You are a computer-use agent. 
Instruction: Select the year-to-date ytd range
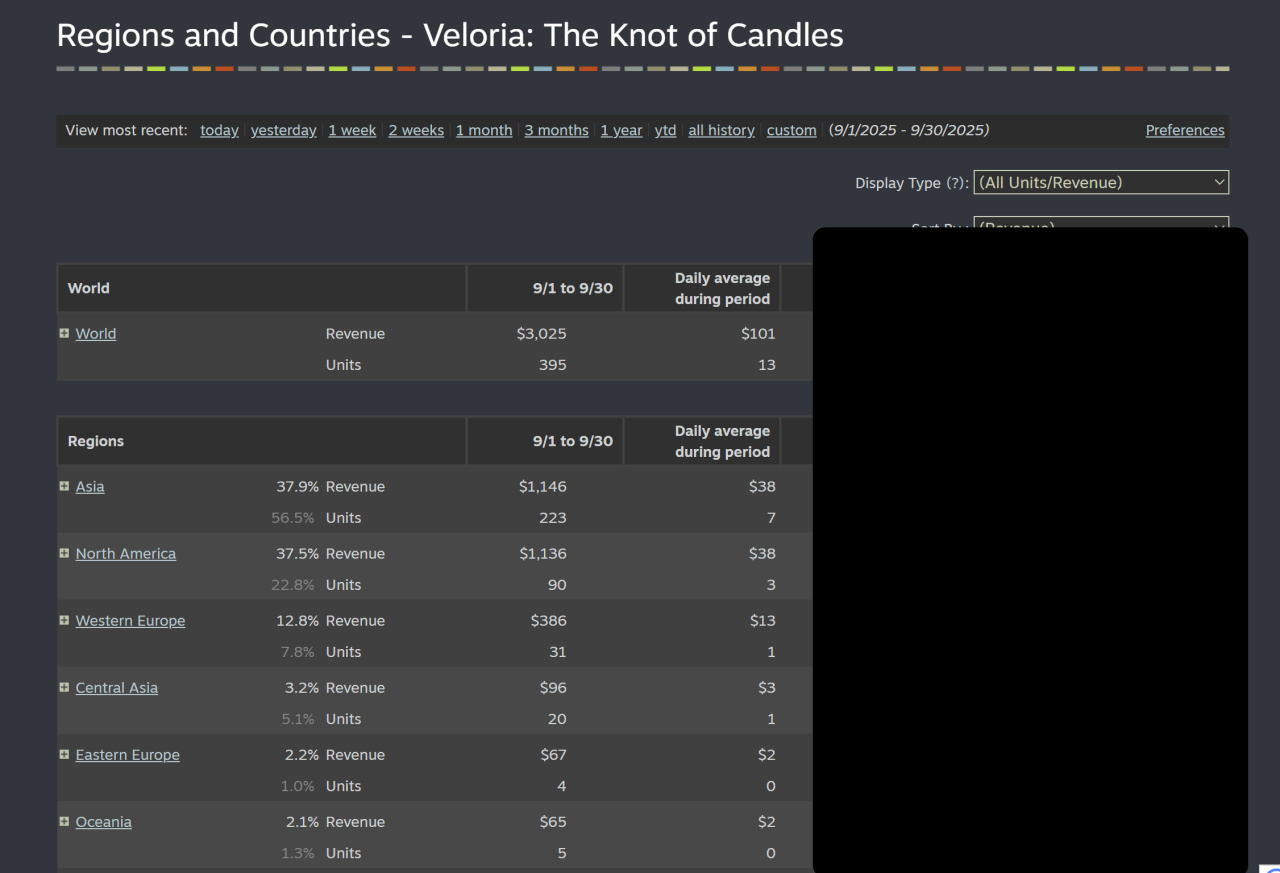tap(665, 131)
